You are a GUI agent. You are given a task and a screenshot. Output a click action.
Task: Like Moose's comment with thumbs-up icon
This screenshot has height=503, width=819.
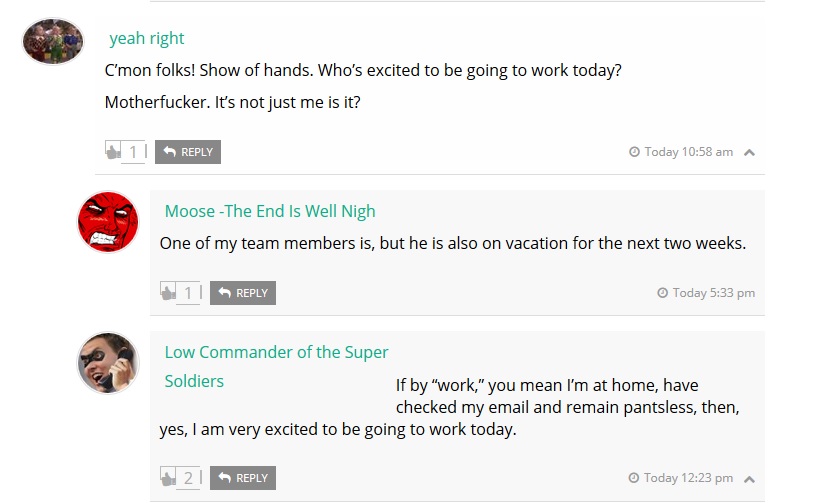click(x=168, y=292)
